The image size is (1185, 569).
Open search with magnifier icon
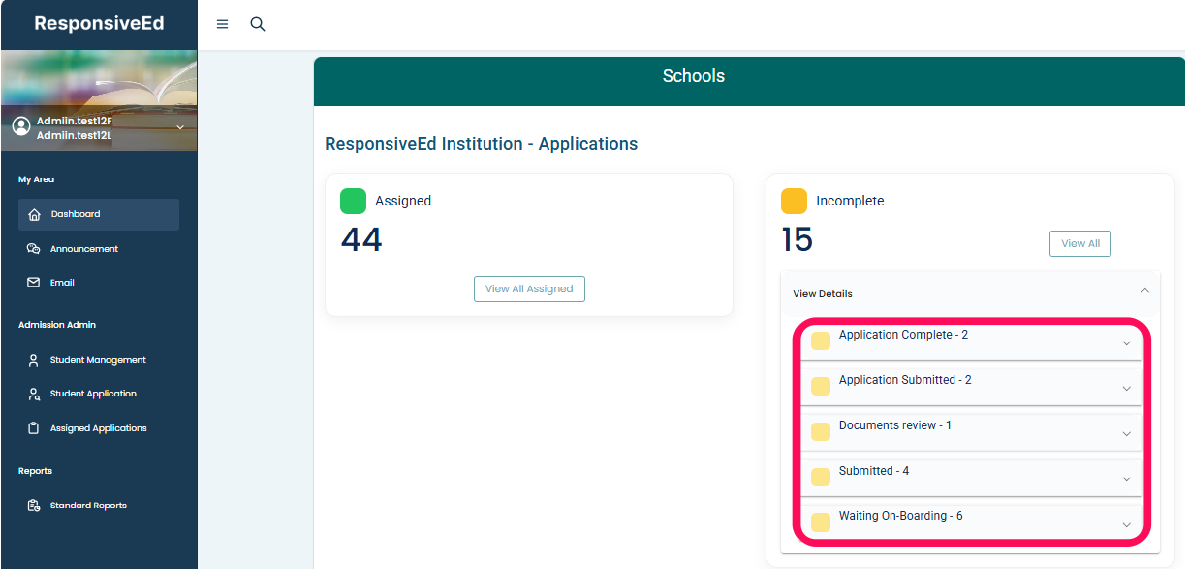(x=257, y=24)
